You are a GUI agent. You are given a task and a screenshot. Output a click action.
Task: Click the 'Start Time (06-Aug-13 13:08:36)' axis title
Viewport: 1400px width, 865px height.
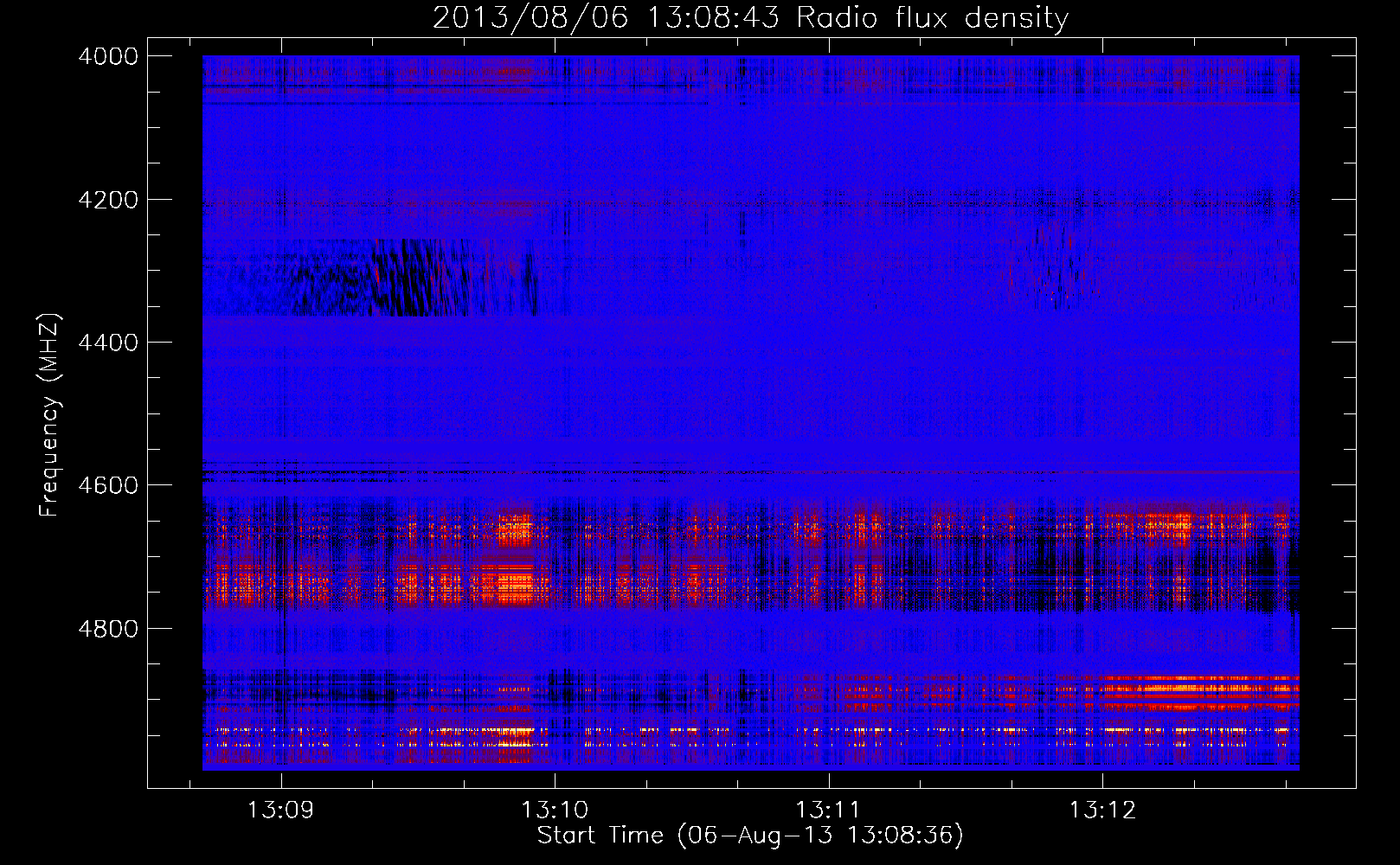[750, 836]
